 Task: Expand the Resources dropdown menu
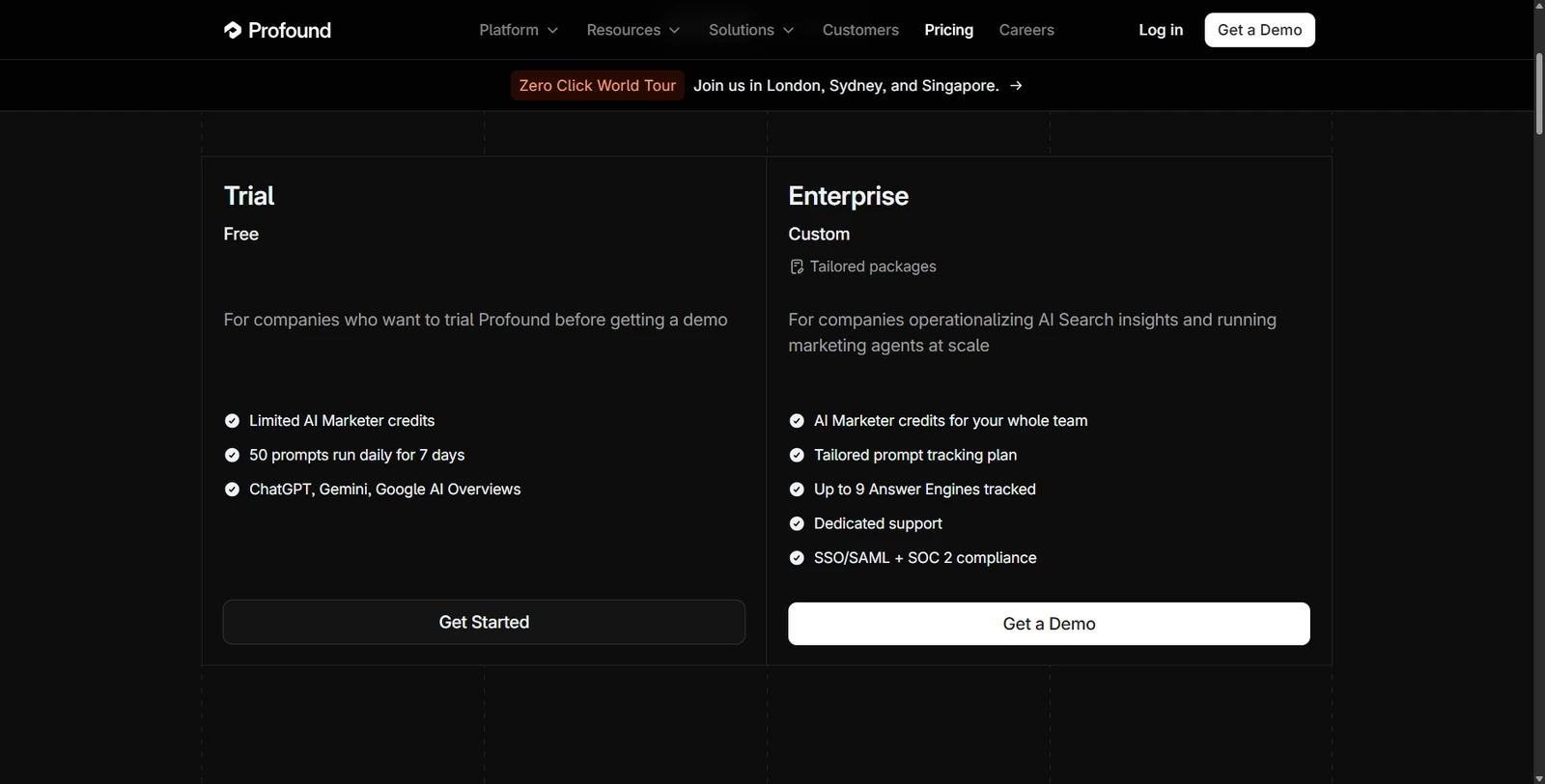(633, 30)
